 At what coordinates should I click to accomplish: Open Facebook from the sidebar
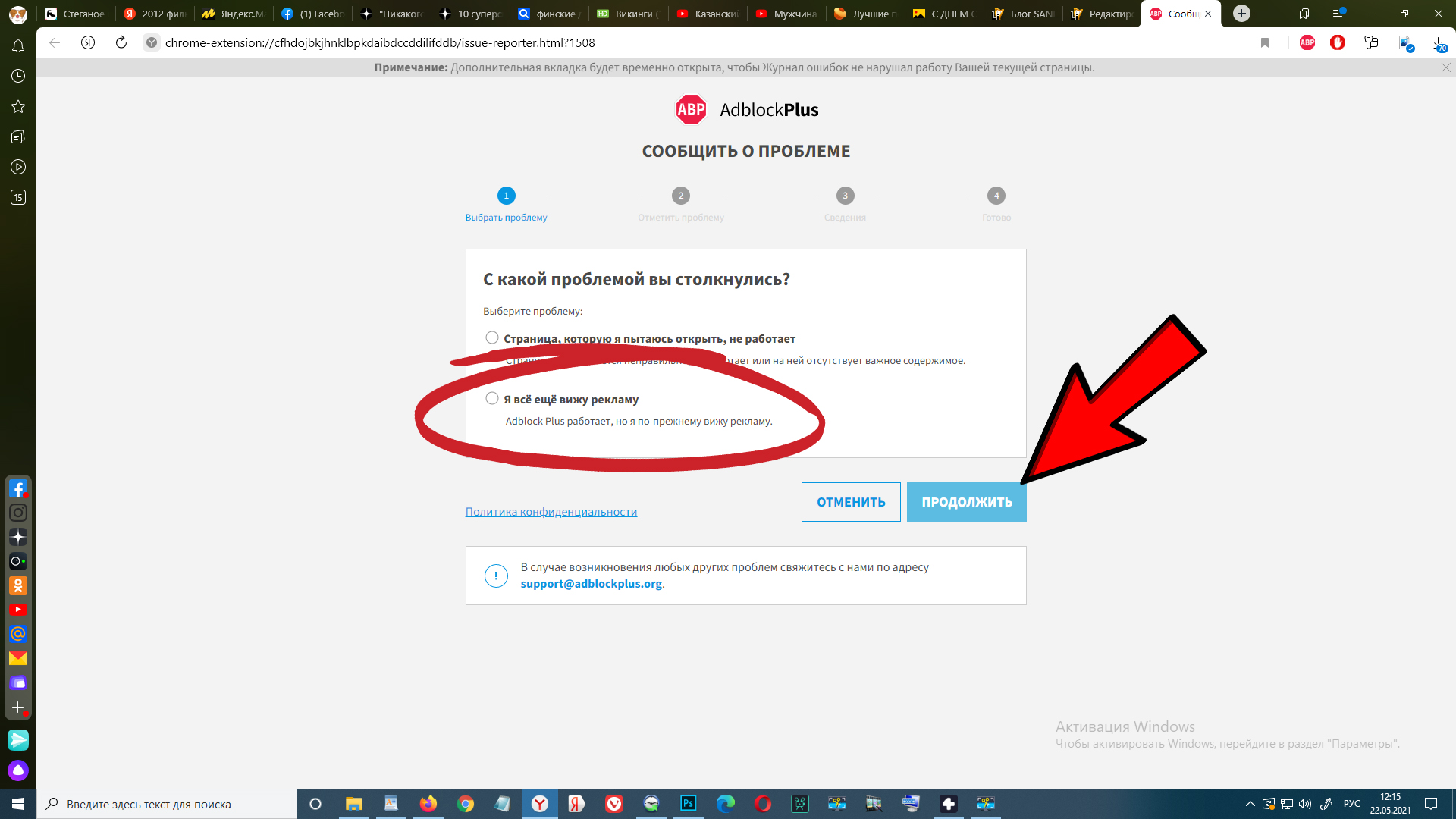(x=18, y=489)
